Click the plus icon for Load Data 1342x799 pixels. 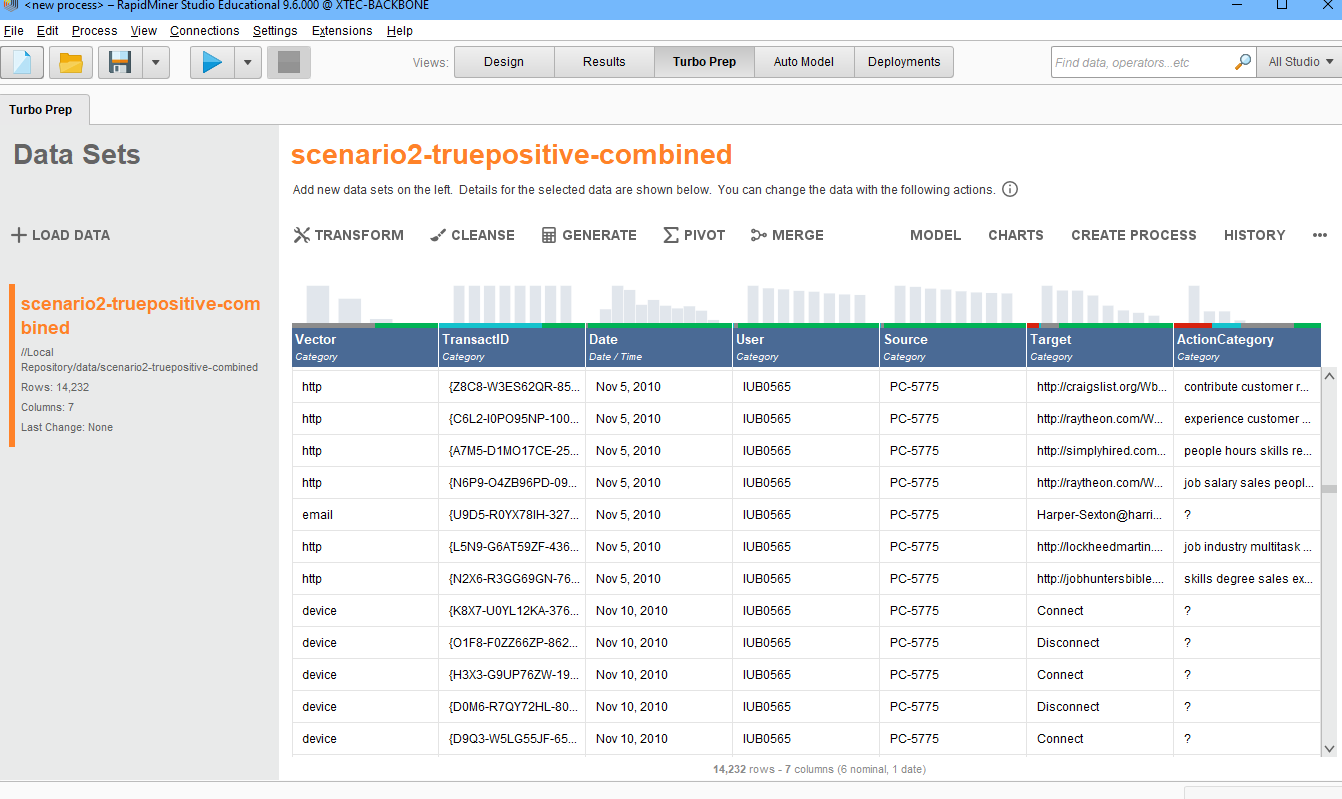tap(19, 235)
